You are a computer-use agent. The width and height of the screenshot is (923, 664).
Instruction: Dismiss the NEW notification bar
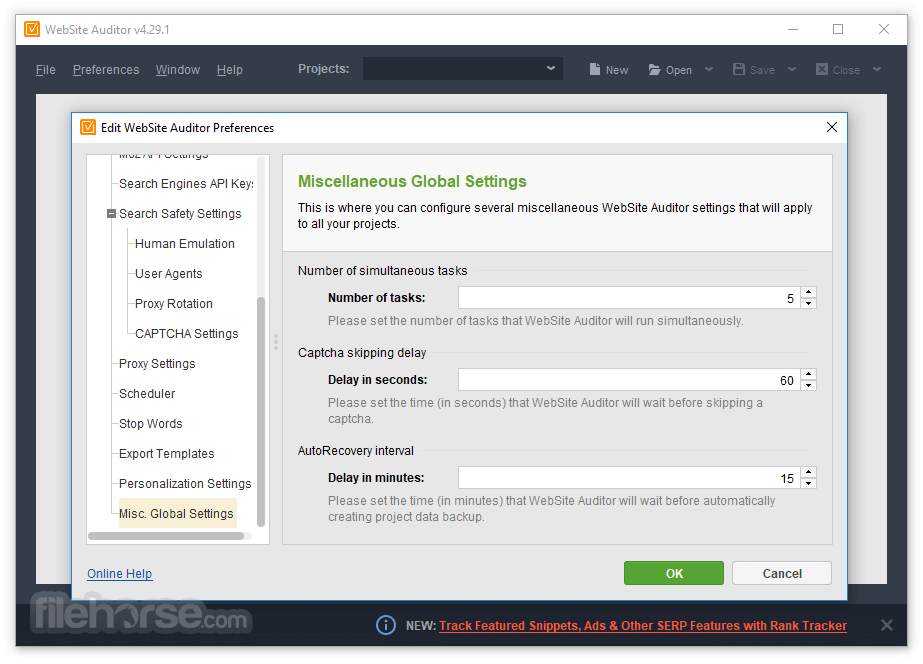coord(887,625)
